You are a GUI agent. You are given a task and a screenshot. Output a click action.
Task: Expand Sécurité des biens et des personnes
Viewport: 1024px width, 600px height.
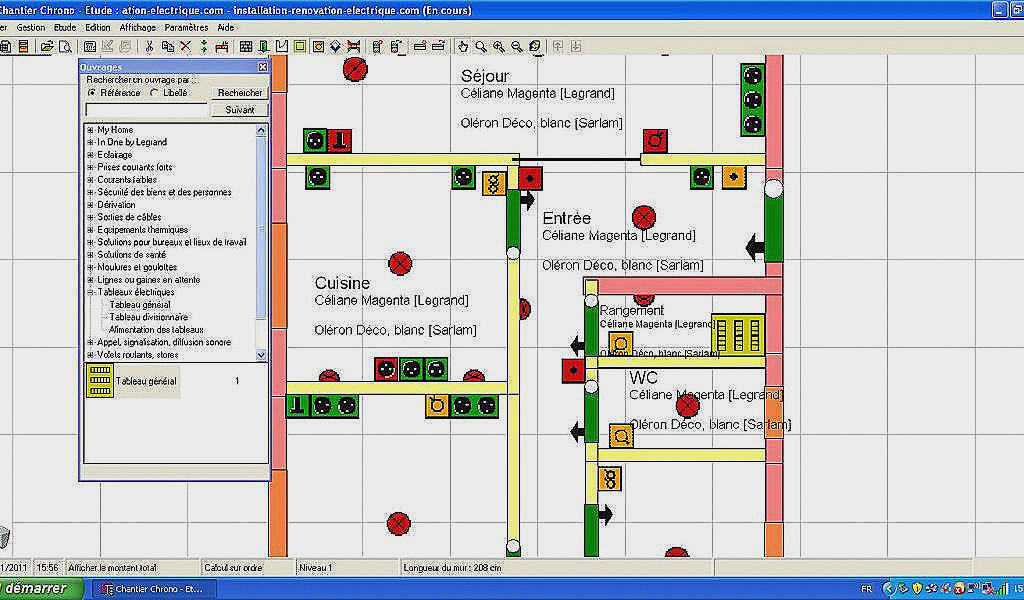[91, 192]
